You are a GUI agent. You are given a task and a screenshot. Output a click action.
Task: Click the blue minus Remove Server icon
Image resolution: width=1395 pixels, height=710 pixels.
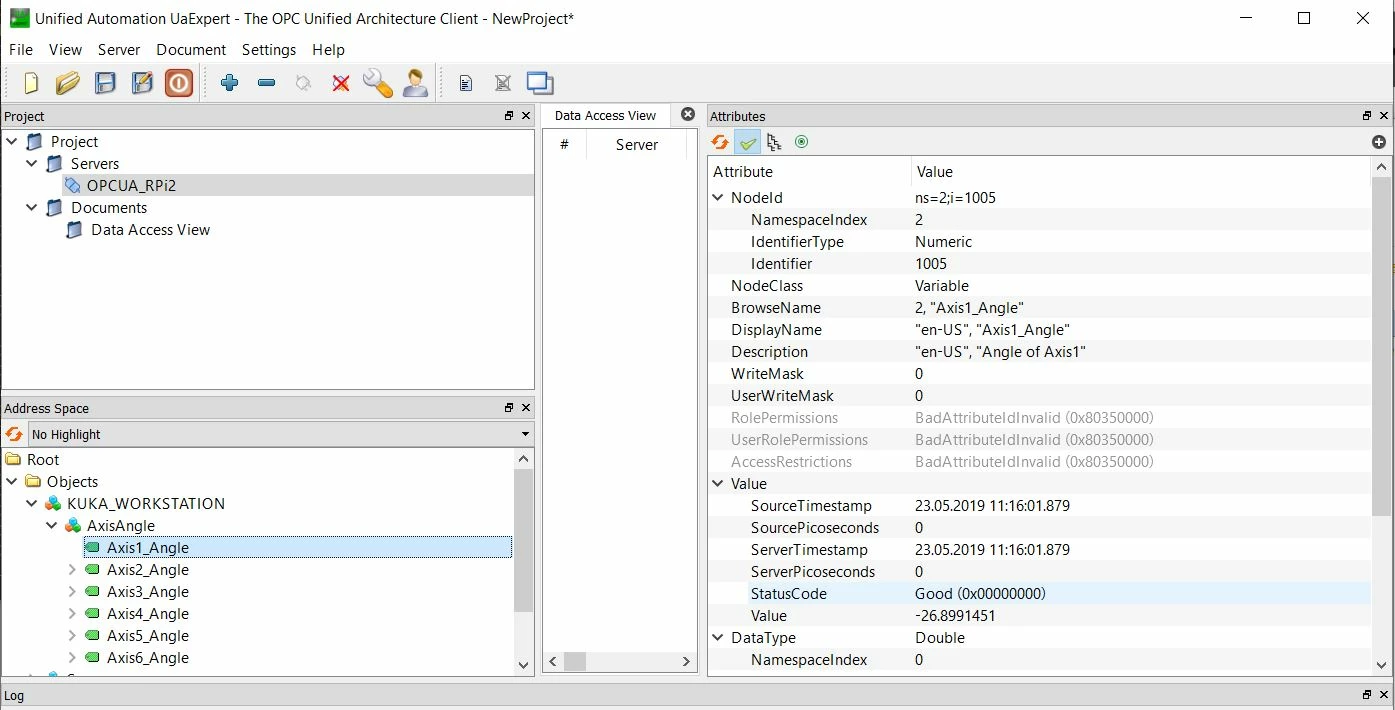tap(267, 83)
